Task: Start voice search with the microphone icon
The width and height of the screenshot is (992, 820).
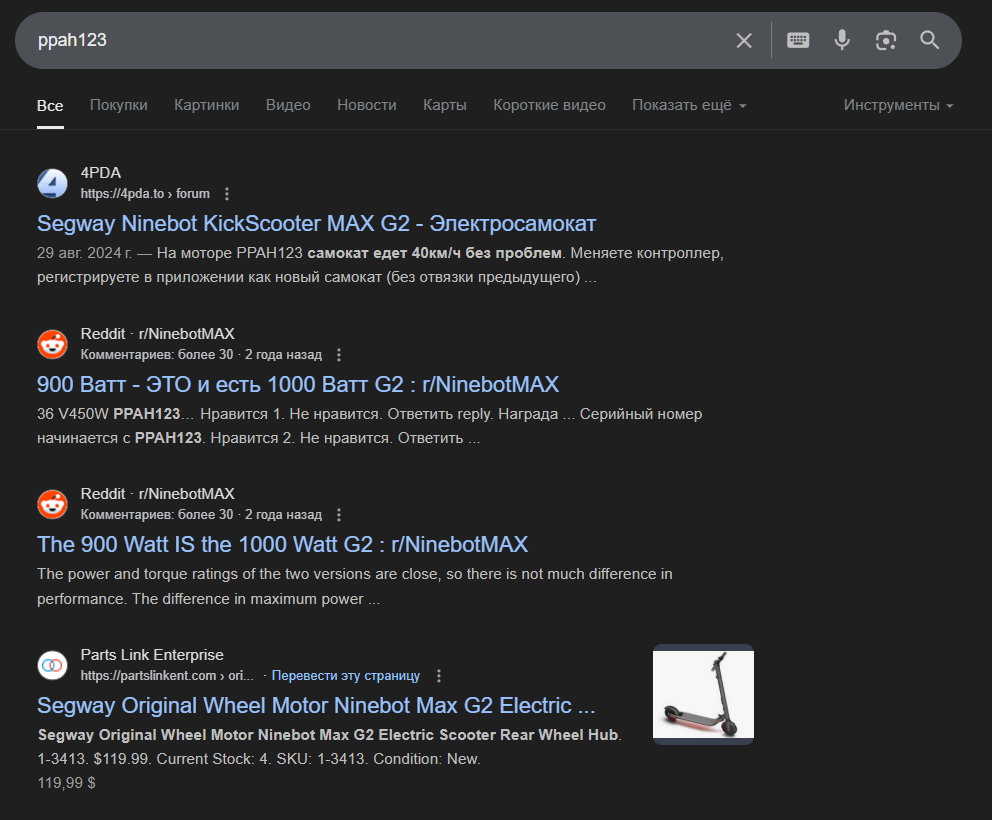Action: point(842,40)
